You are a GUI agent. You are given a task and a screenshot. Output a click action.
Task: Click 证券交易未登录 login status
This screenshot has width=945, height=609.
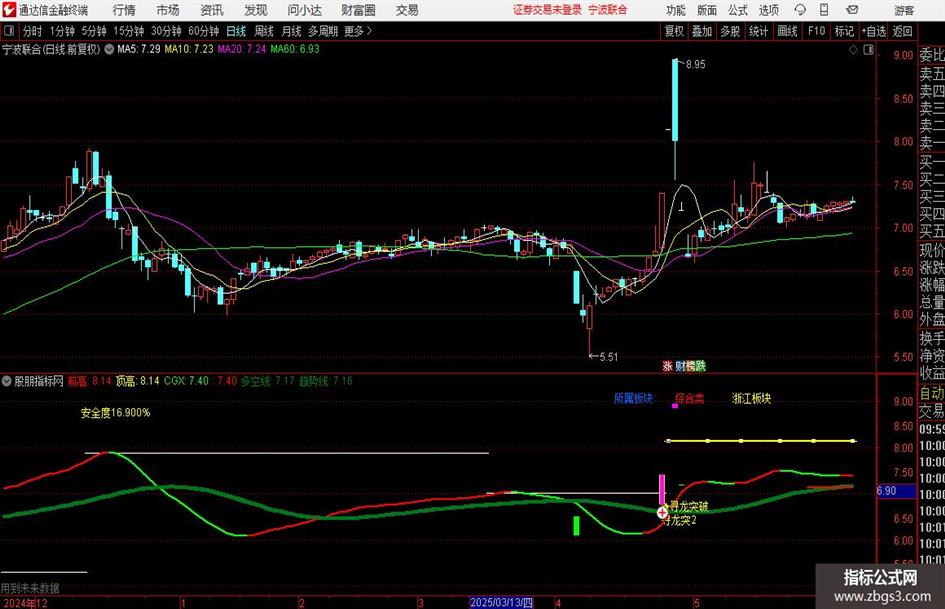click(548, 10)
